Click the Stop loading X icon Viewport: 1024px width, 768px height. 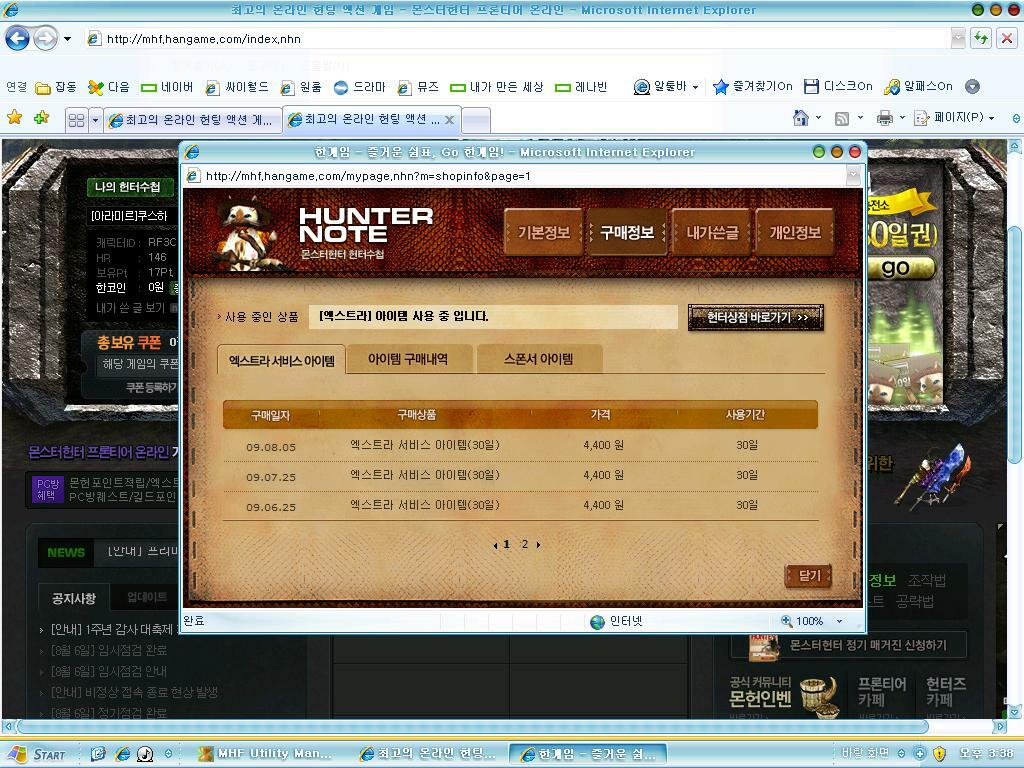1006,39
